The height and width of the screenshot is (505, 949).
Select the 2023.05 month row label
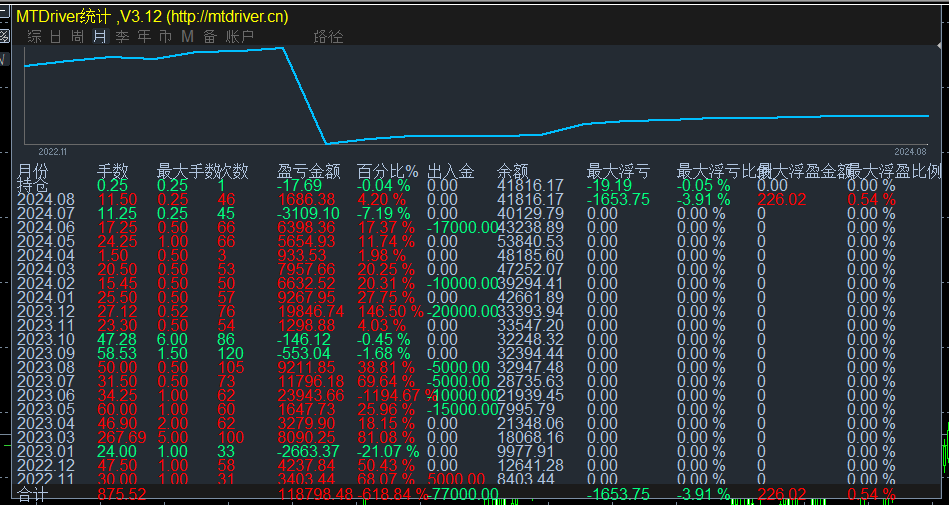46,409
